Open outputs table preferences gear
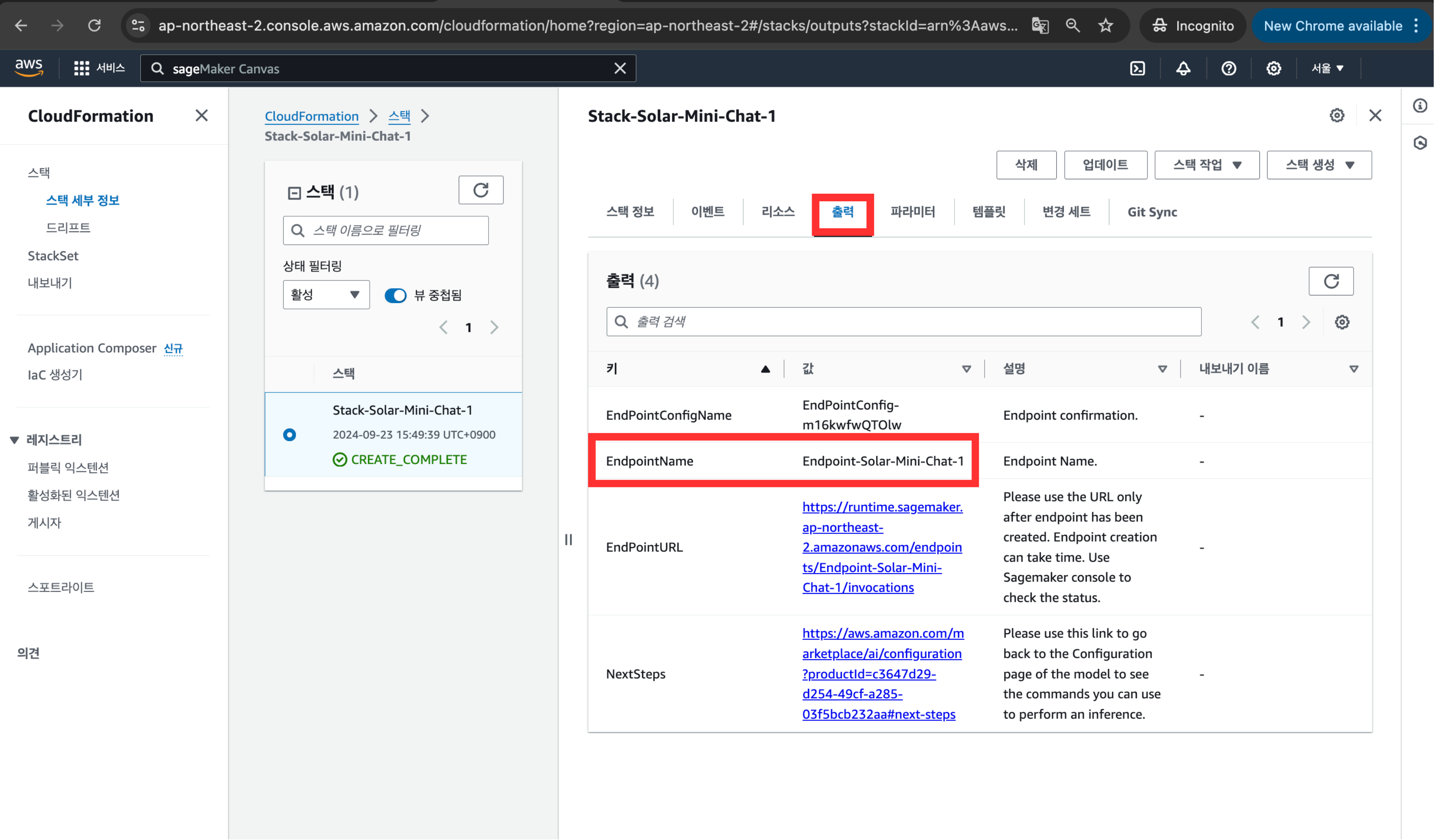 1342,322
